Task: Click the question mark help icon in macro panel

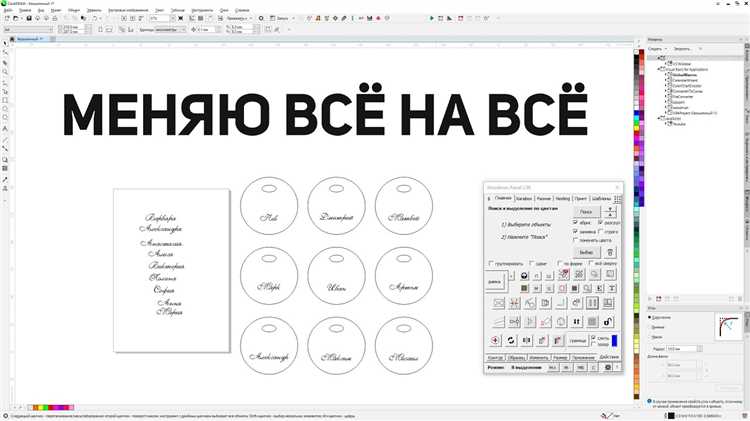Action: pos(617,367)
